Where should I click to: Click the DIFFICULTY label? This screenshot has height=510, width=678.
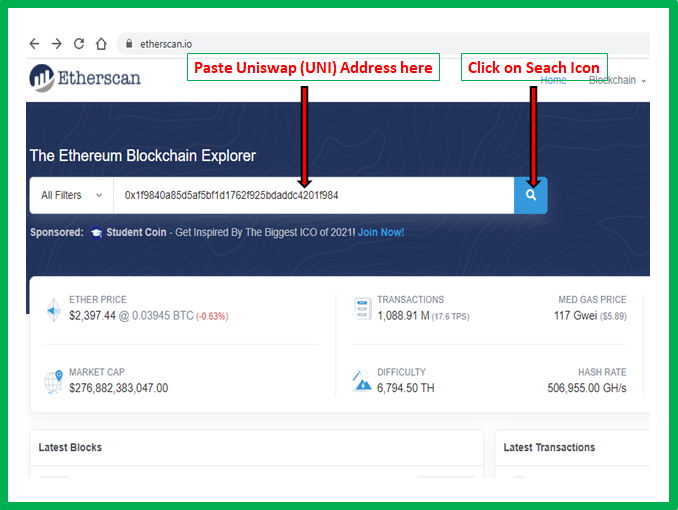click(x=401, y=372)
